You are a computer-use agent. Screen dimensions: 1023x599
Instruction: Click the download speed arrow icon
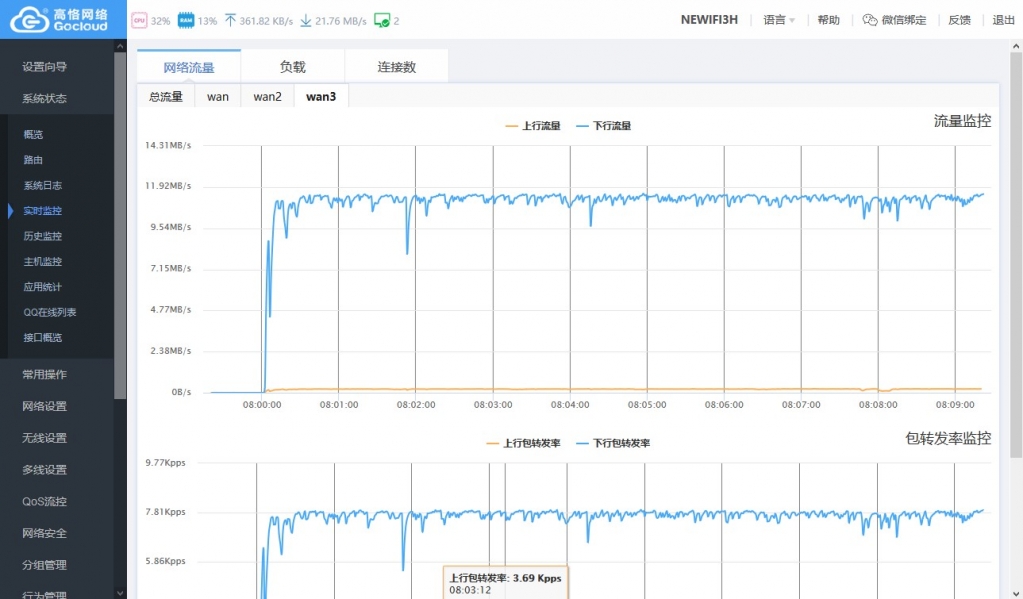point(305,20)
